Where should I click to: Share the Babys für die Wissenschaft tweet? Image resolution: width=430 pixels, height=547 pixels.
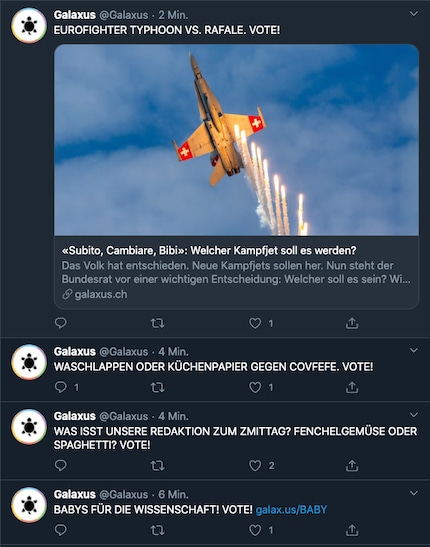[352, 530]
